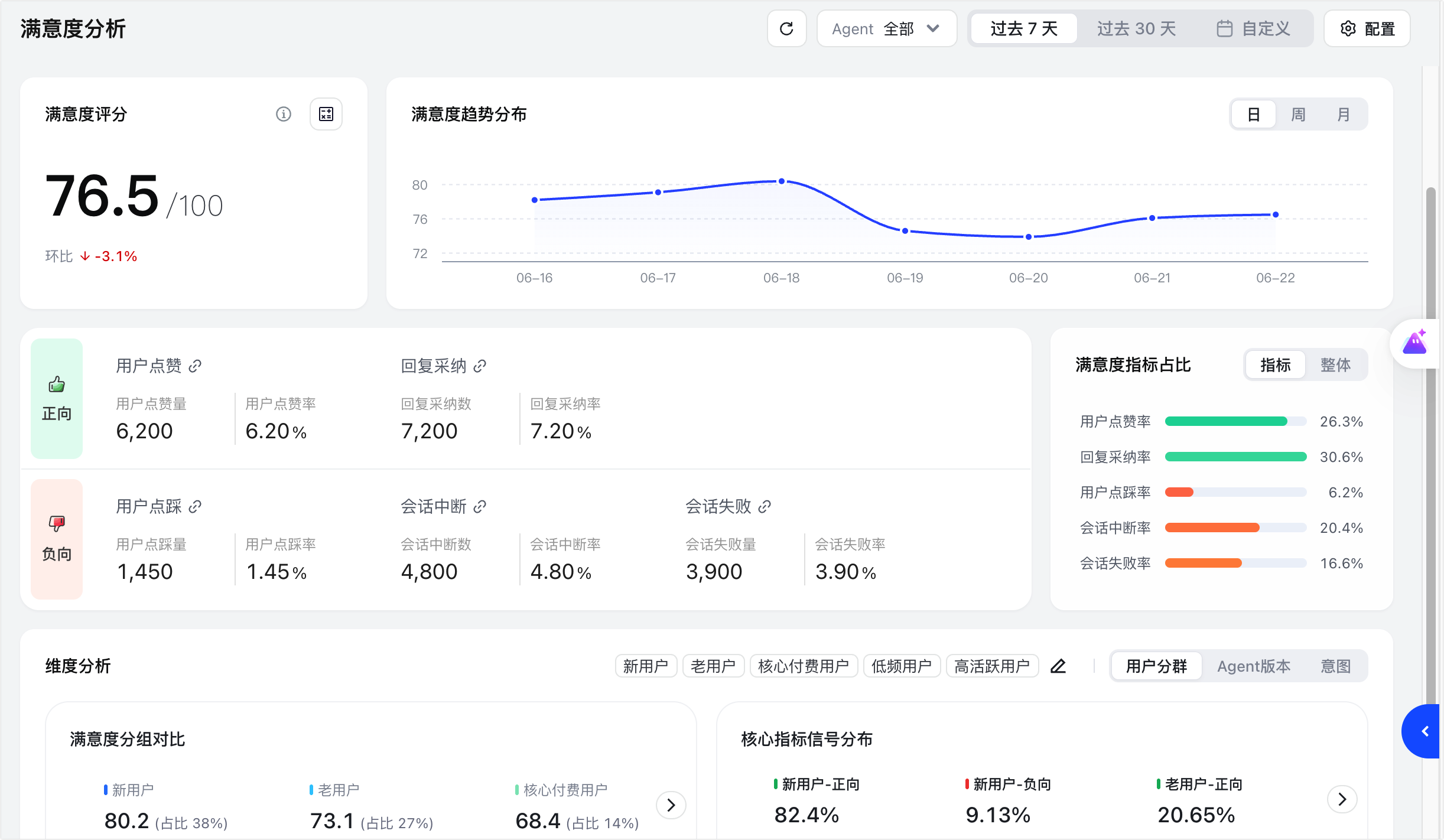Switch trend chart to 日 view

pos(1254,115)
